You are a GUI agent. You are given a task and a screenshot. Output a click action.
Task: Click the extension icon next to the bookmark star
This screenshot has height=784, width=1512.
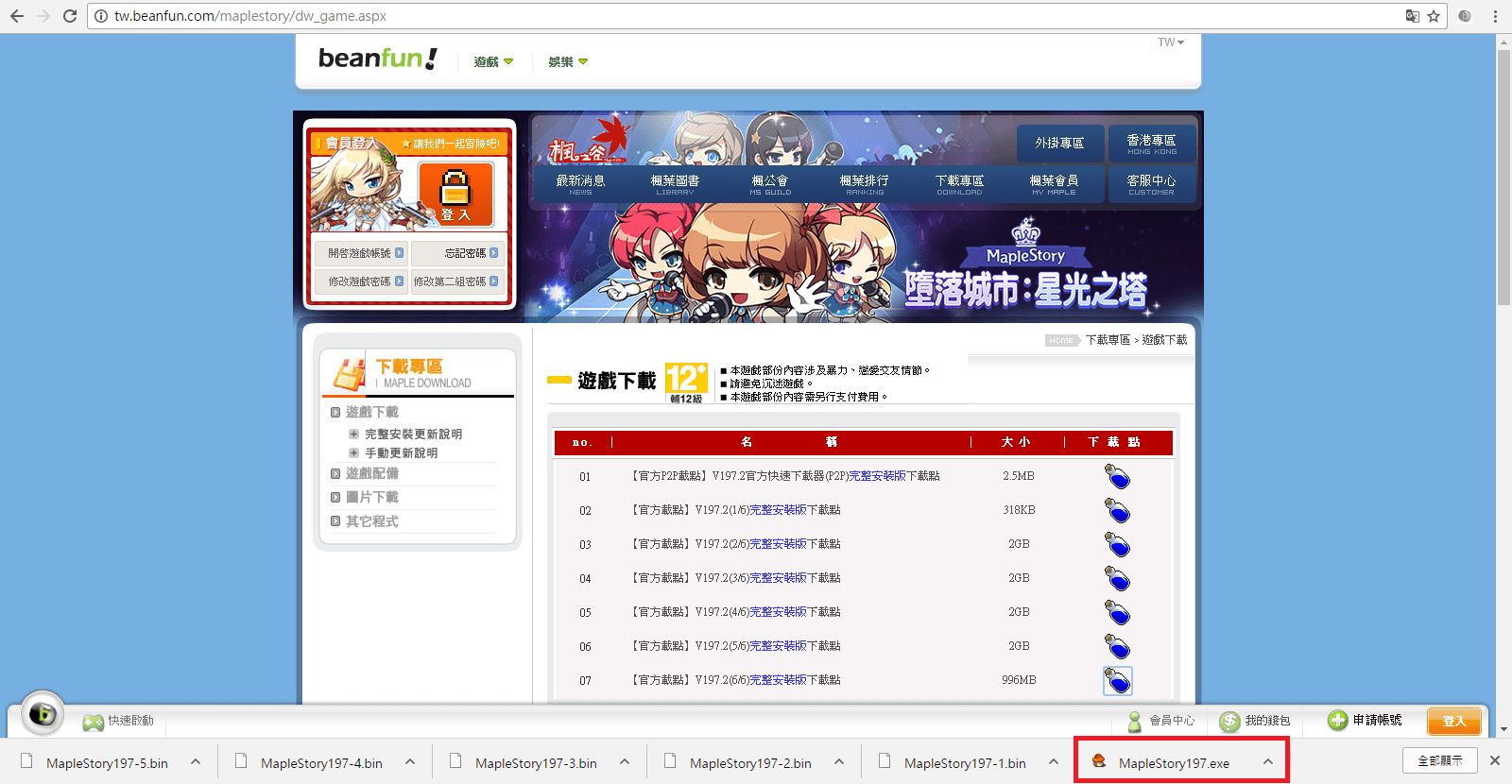(1465, 16)
